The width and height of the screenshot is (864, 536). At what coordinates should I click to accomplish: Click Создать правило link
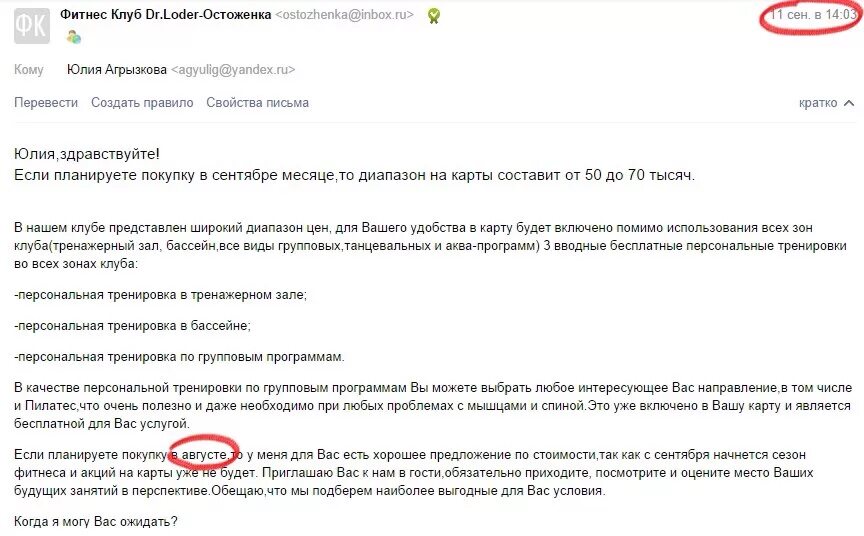tap(142, 102)
